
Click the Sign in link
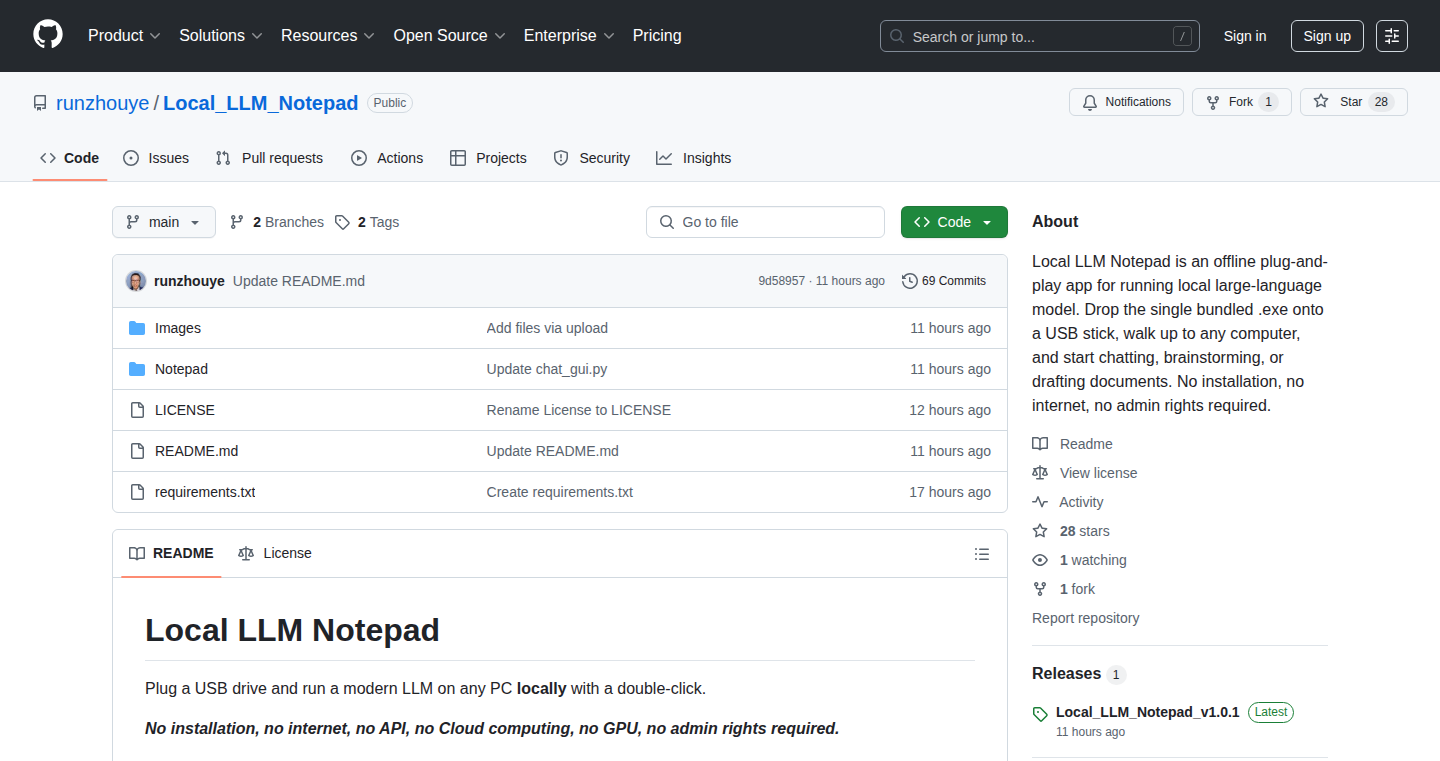point(1245,36)
